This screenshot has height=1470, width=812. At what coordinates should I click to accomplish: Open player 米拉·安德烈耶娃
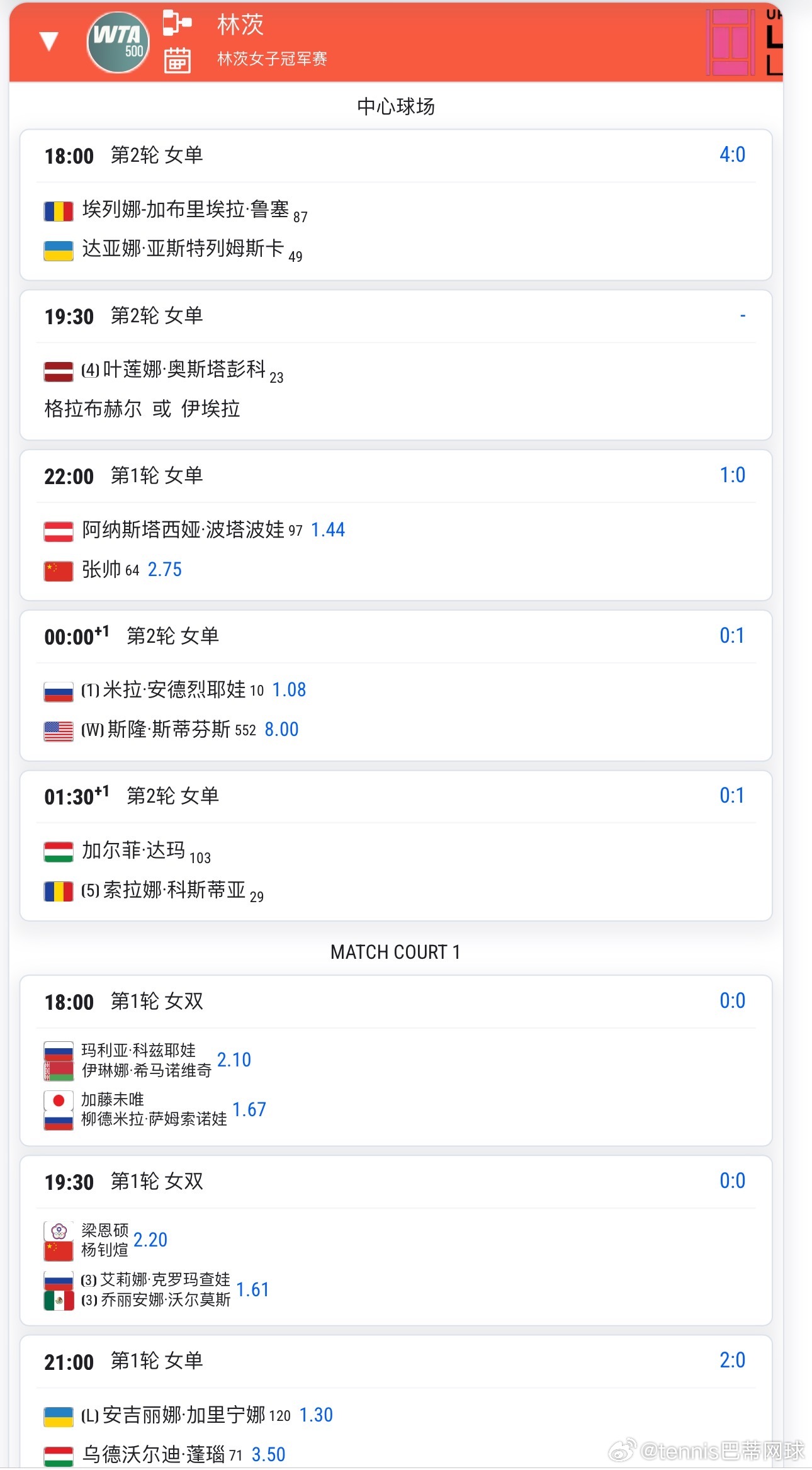click(174, 690)
